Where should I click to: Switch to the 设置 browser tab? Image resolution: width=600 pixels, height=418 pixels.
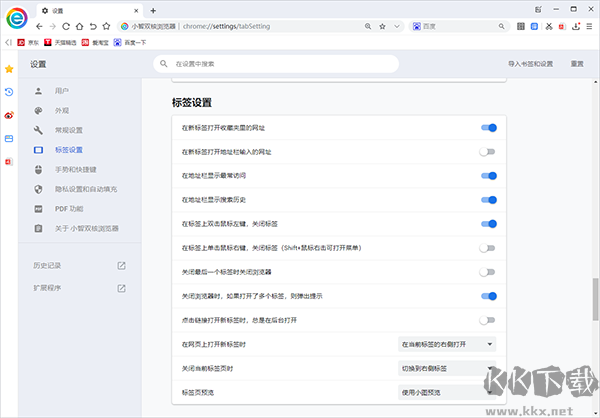90,11
